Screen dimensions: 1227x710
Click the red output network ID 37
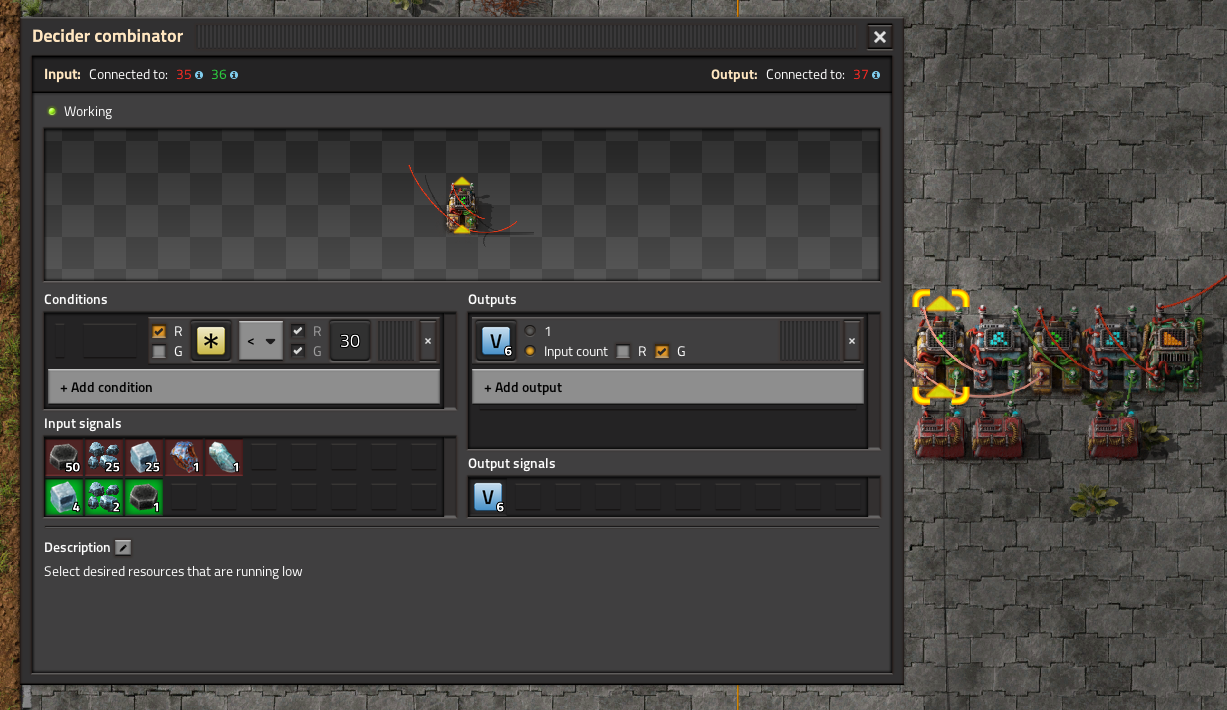tap(861, 75)
